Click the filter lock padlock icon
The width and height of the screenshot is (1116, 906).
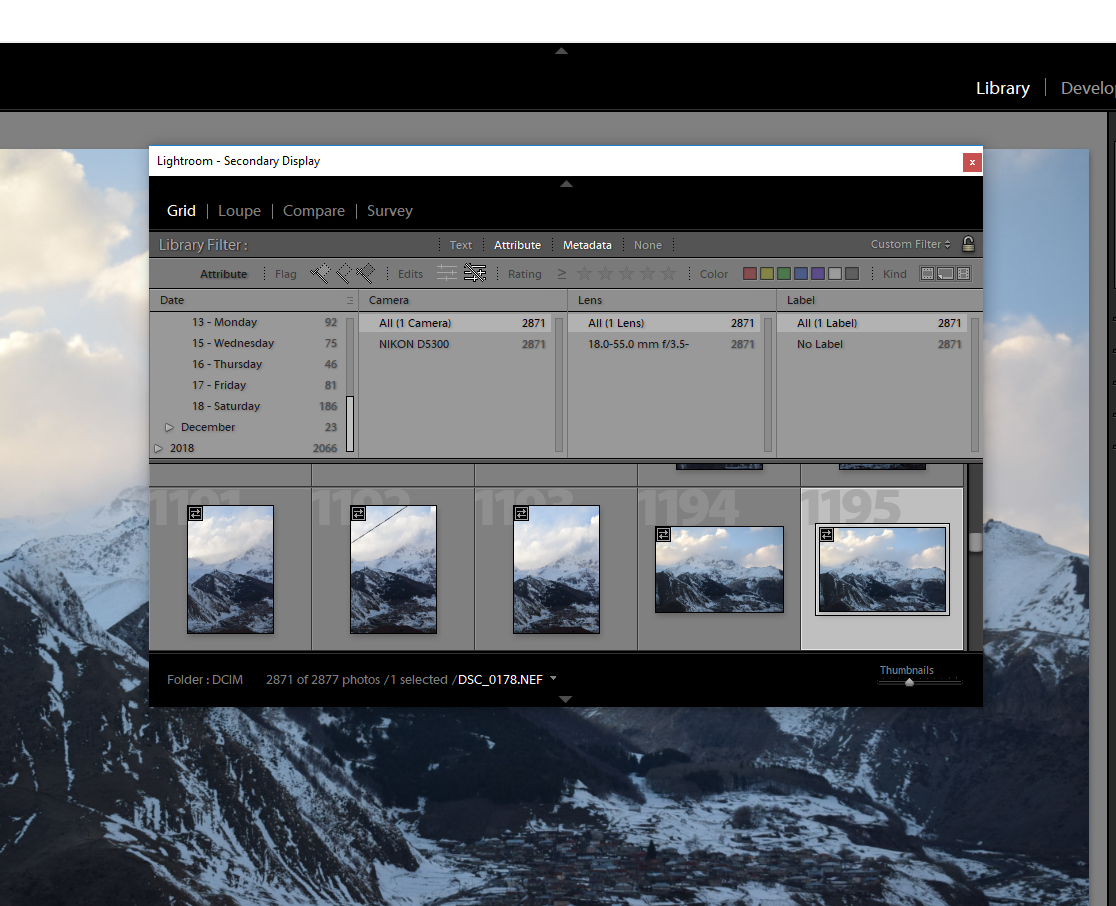967,244
